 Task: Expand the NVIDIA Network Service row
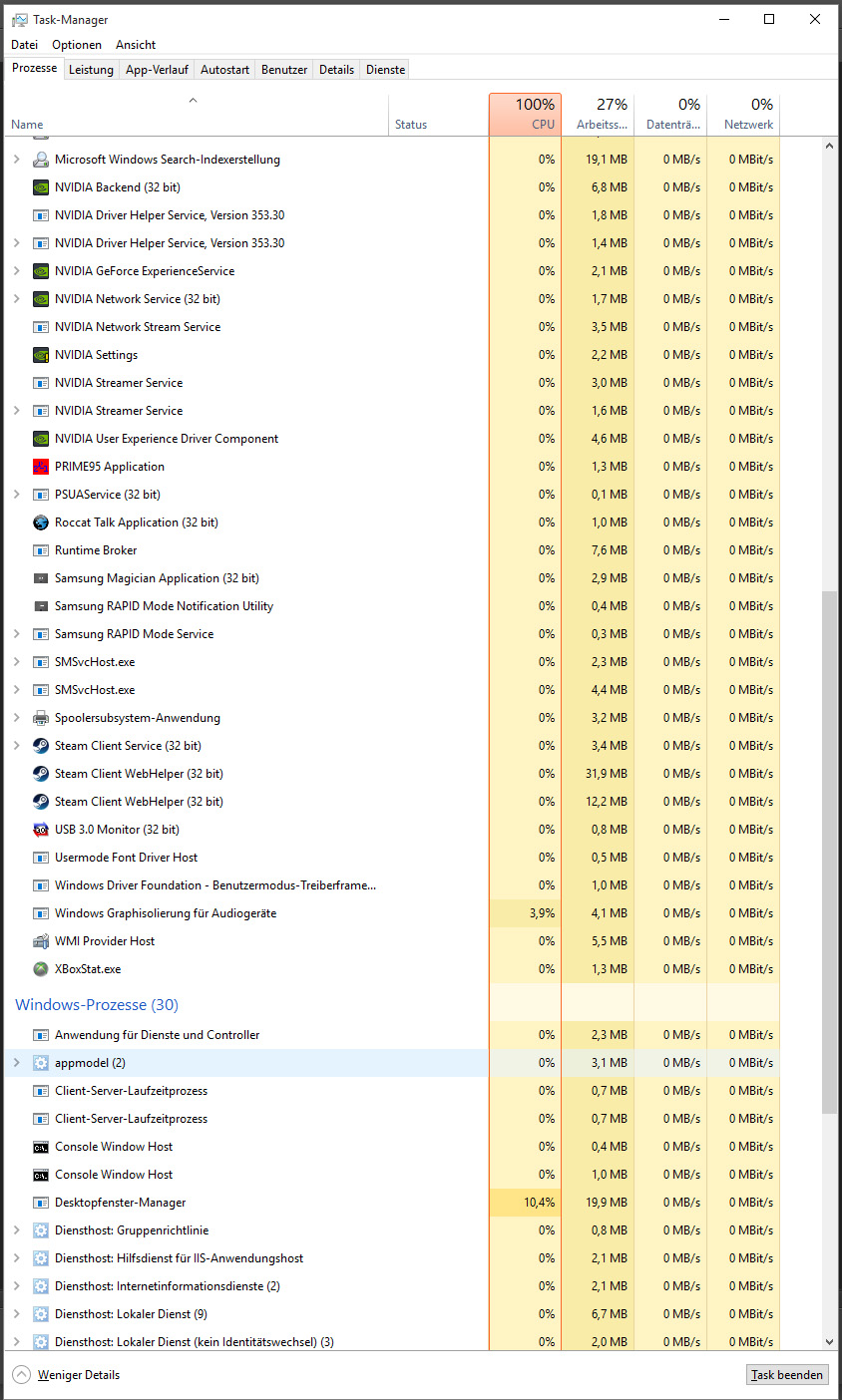click(x=16, y=299)
